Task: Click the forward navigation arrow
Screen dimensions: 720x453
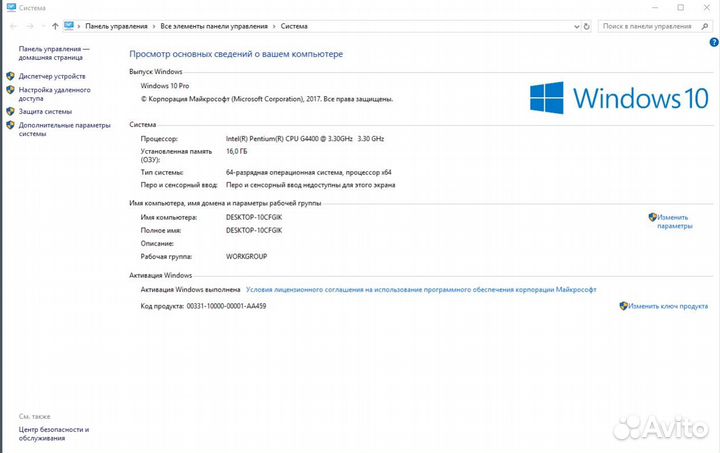Action: coord(27,25)
